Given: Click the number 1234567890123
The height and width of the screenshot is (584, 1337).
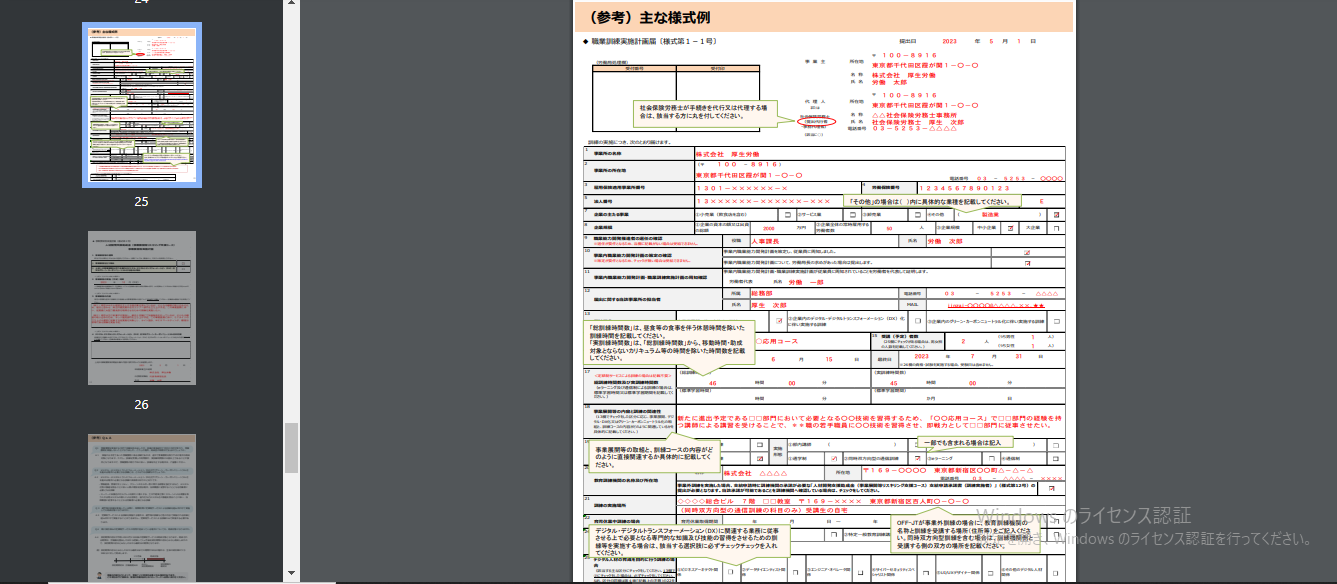Looking at the screenshot, I should point(966,187).
